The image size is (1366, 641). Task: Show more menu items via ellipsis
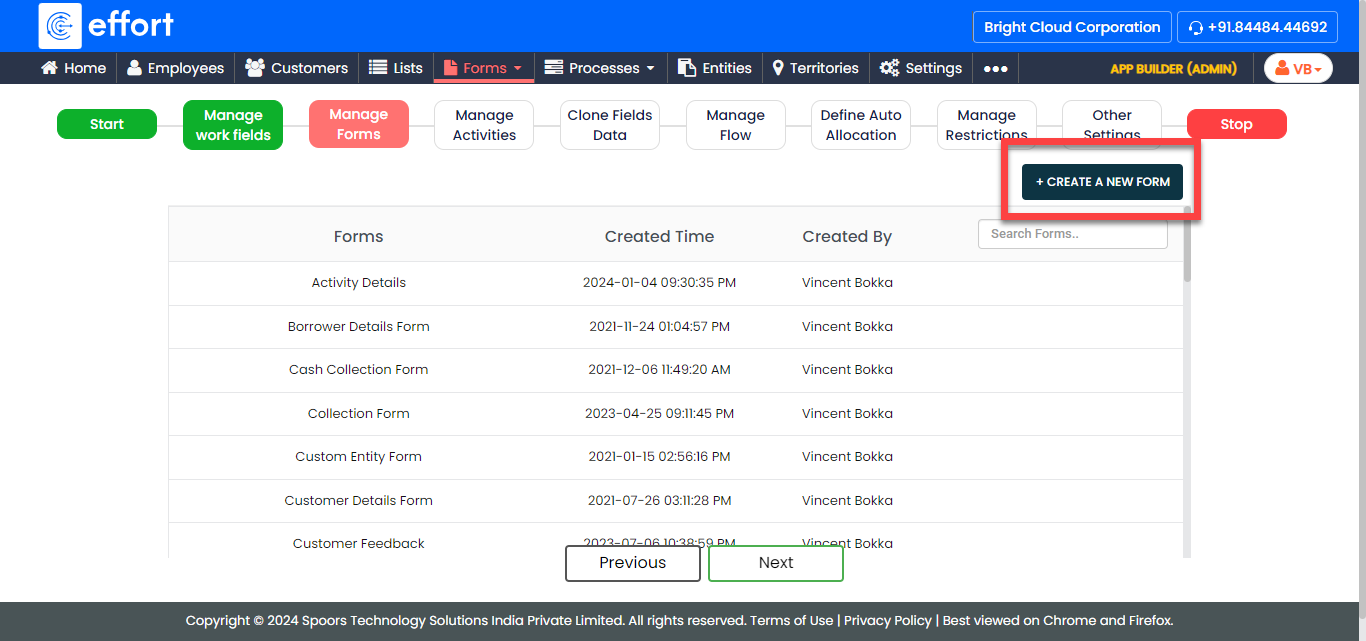(x=995, y=69)
